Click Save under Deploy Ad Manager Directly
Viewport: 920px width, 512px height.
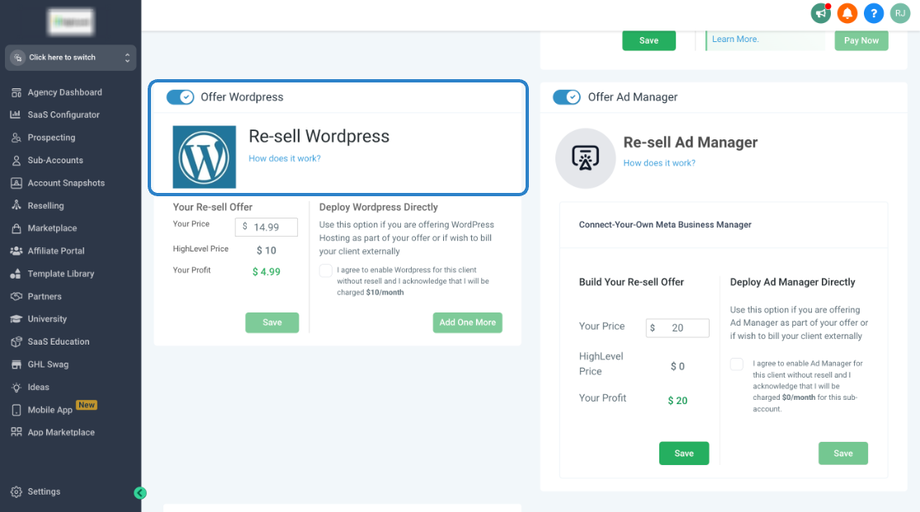coord(843,453)
